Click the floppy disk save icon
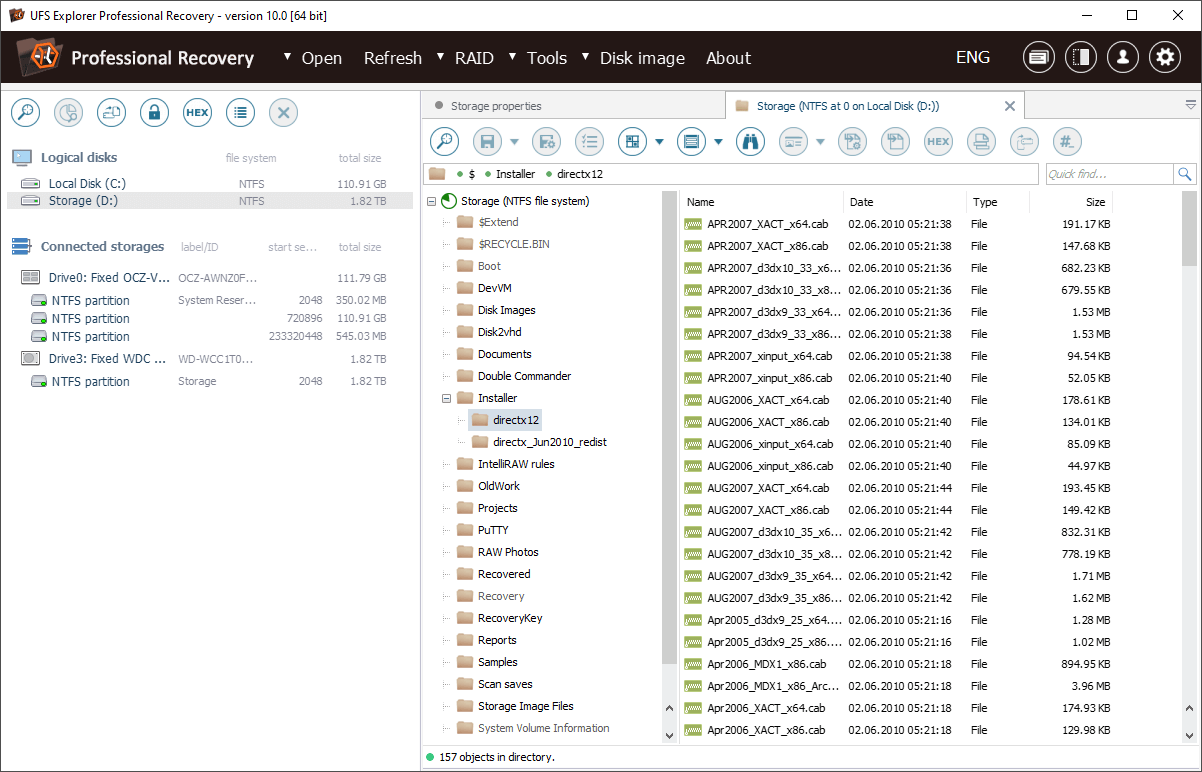This screenshot has width=1202, height=772. pos(487,142)
